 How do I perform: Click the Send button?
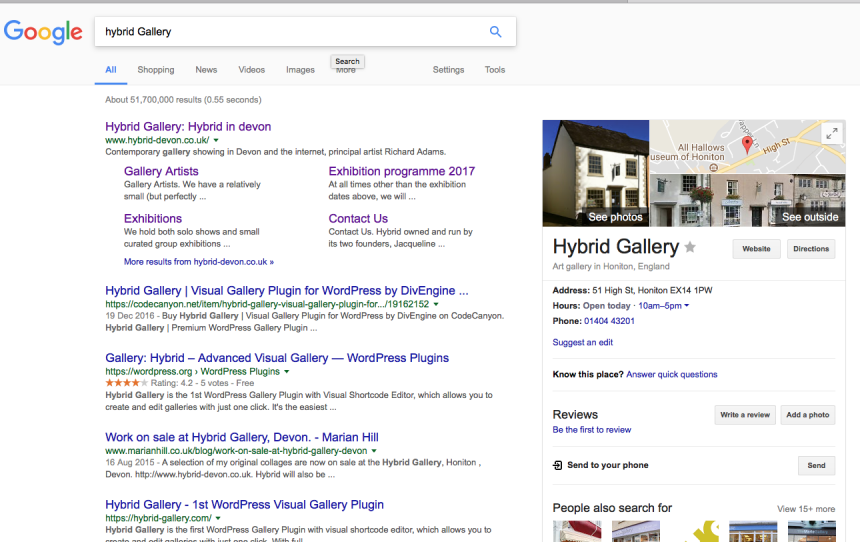816,465
